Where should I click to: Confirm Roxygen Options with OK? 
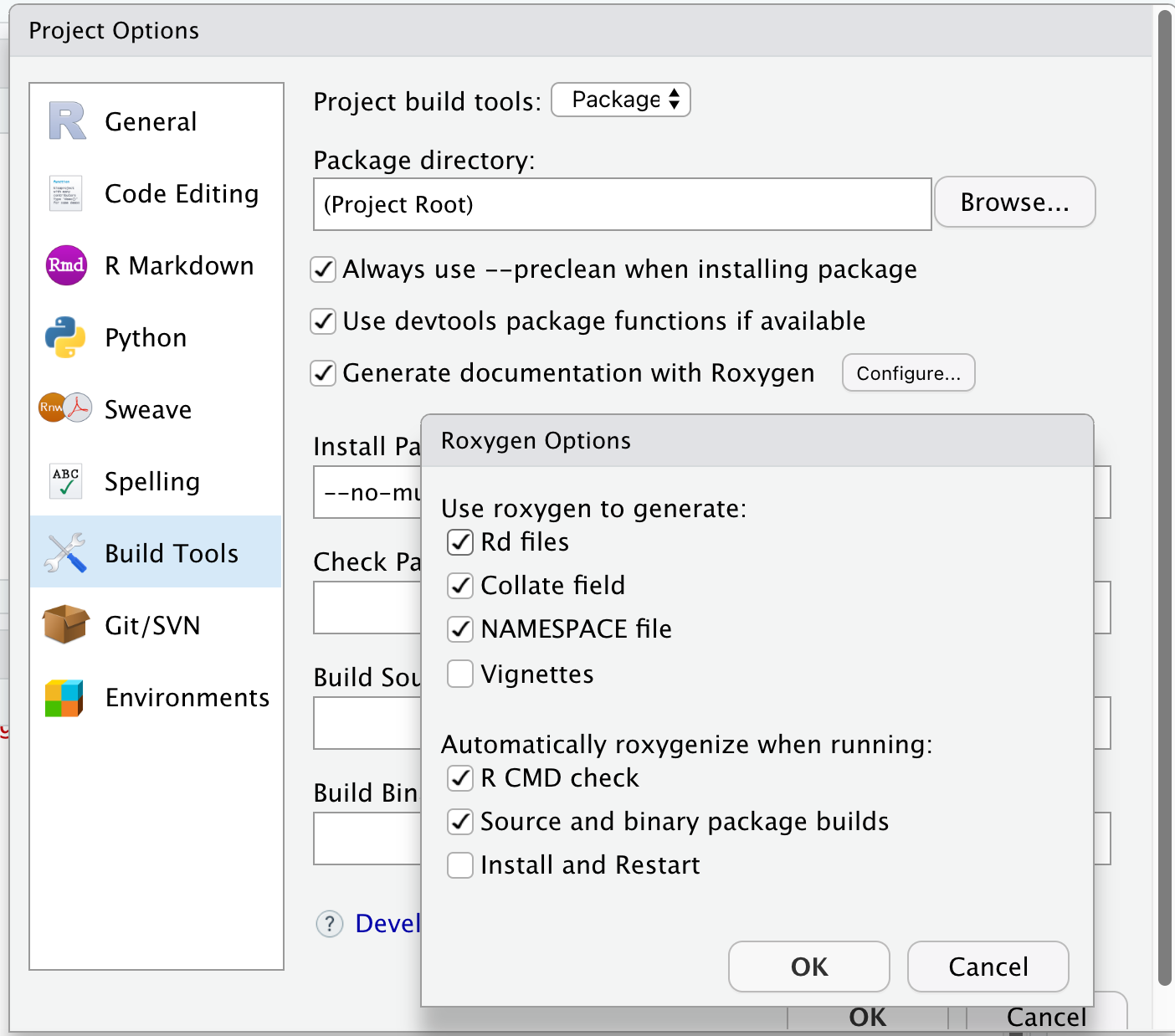[808, 967]
